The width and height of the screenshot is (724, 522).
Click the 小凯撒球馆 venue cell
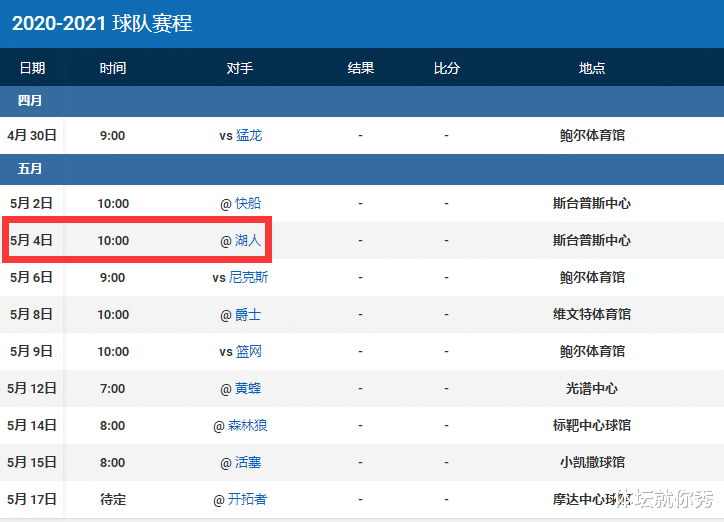pyautogui.click(x=592, y=462)
